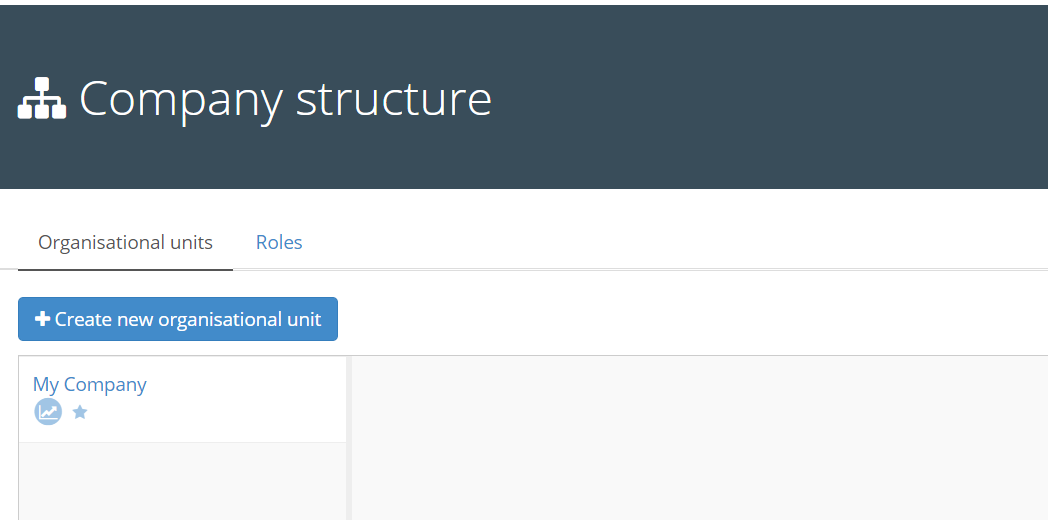Screen dimensions: 1048x520
Task: Open the My Company link
Action: pyautogui.click(x=90, y=384)
